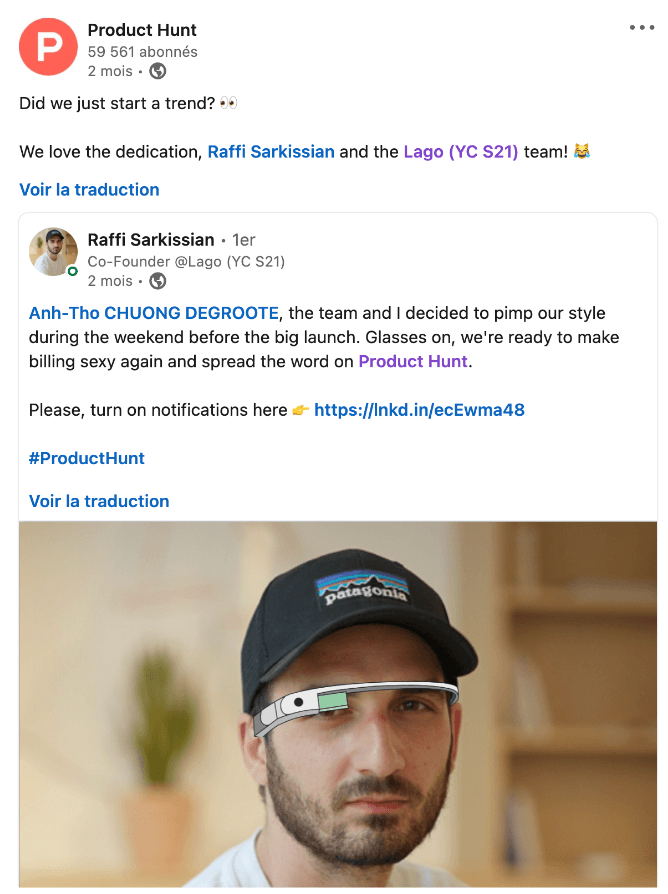
Task: Click the globe visibility icon under Product Hunt
Action: [158, 71]
